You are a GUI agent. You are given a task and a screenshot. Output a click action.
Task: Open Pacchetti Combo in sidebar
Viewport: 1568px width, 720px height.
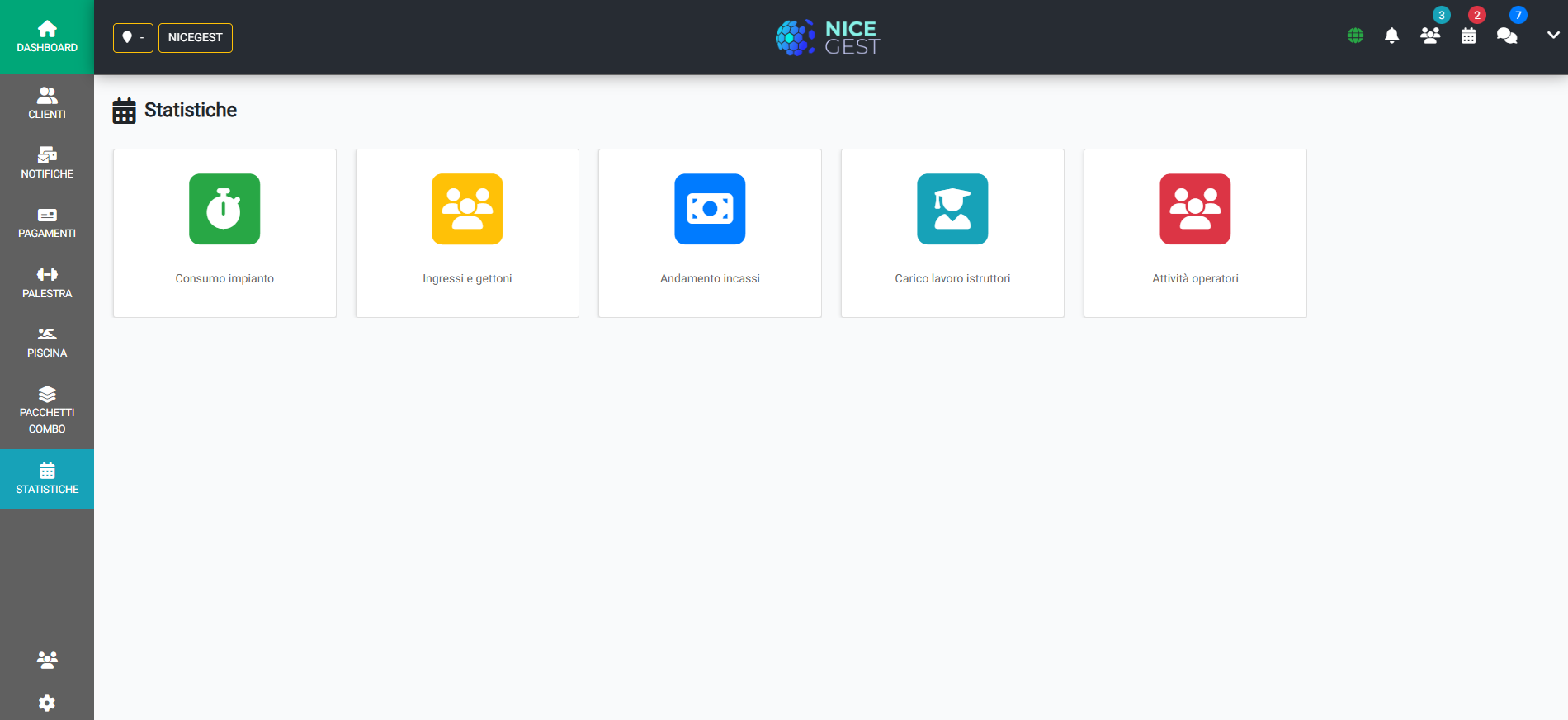coord(47,410)
